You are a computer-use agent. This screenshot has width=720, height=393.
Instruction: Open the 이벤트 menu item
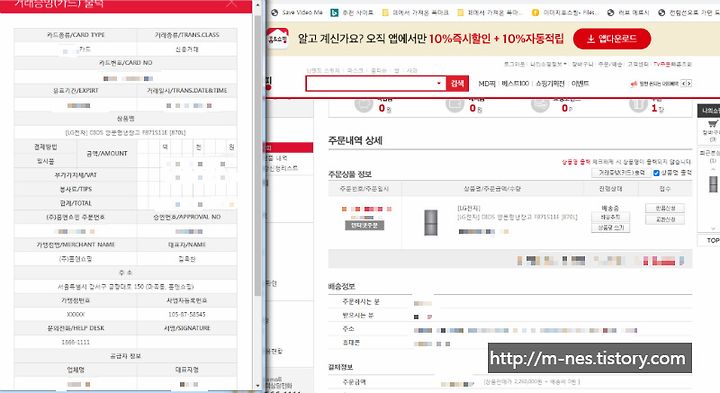point(580,84)
